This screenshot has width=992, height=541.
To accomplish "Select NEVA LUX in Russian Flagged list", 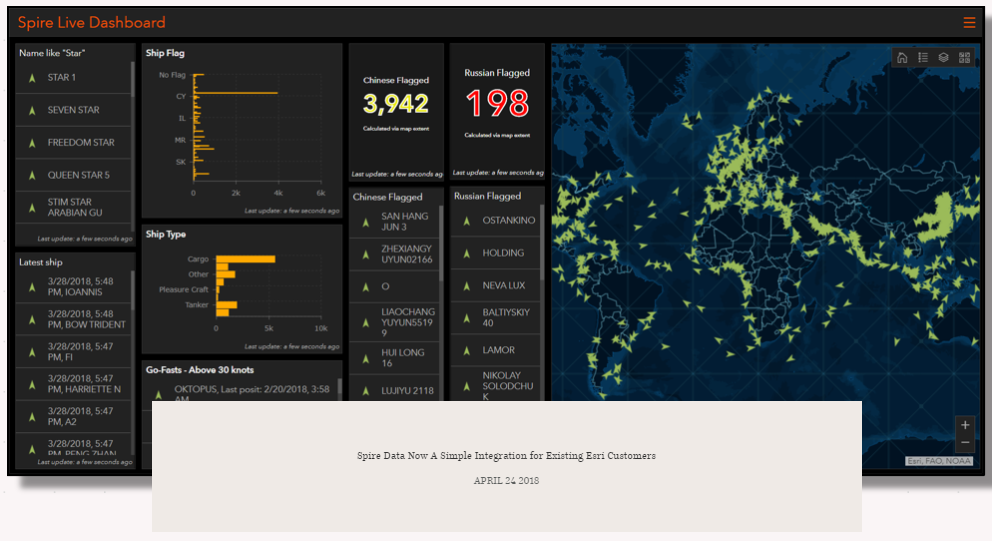I will pos(495,285).
